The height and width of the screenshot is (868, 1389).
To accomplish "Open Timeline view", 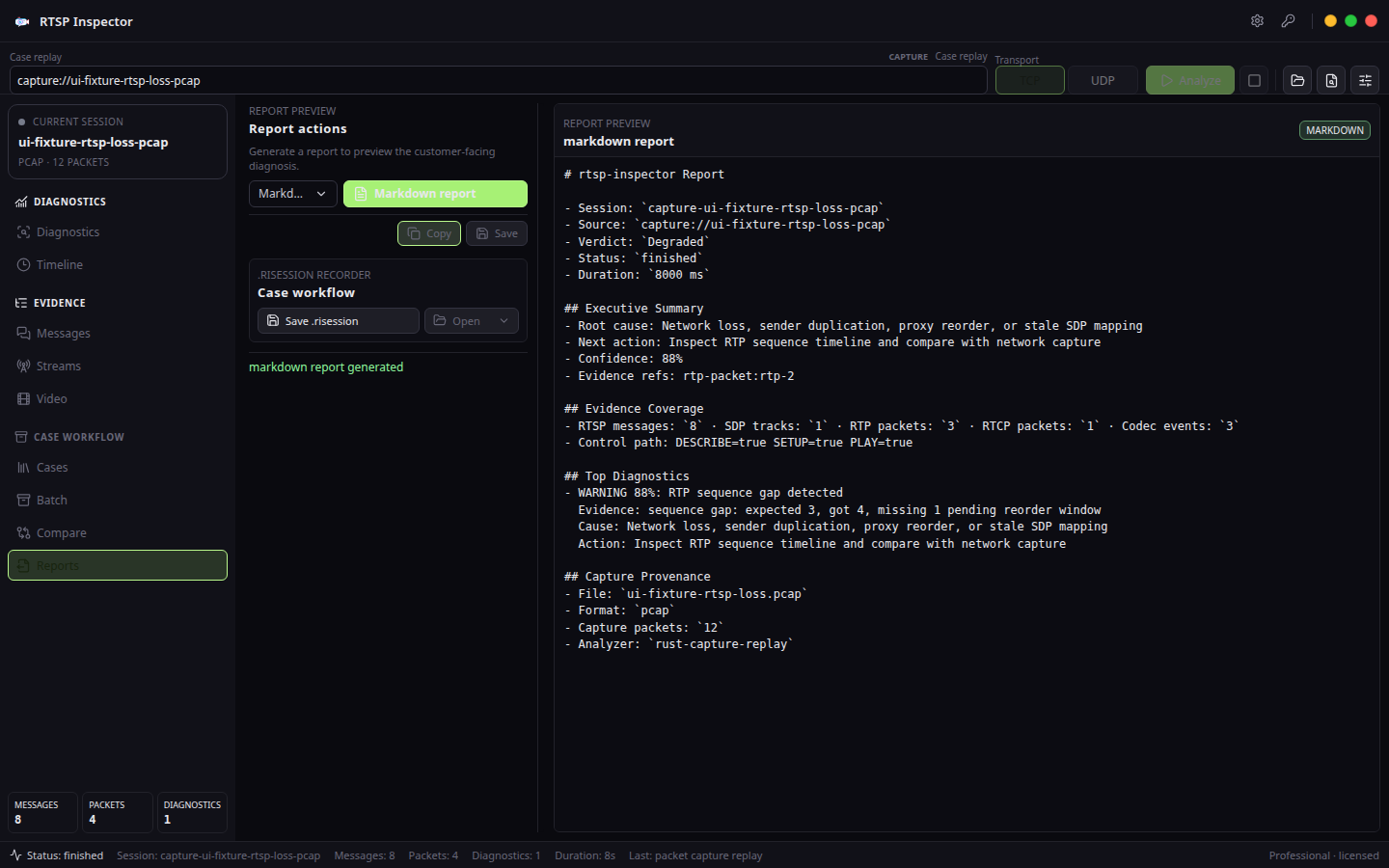I will coord(118,265).
